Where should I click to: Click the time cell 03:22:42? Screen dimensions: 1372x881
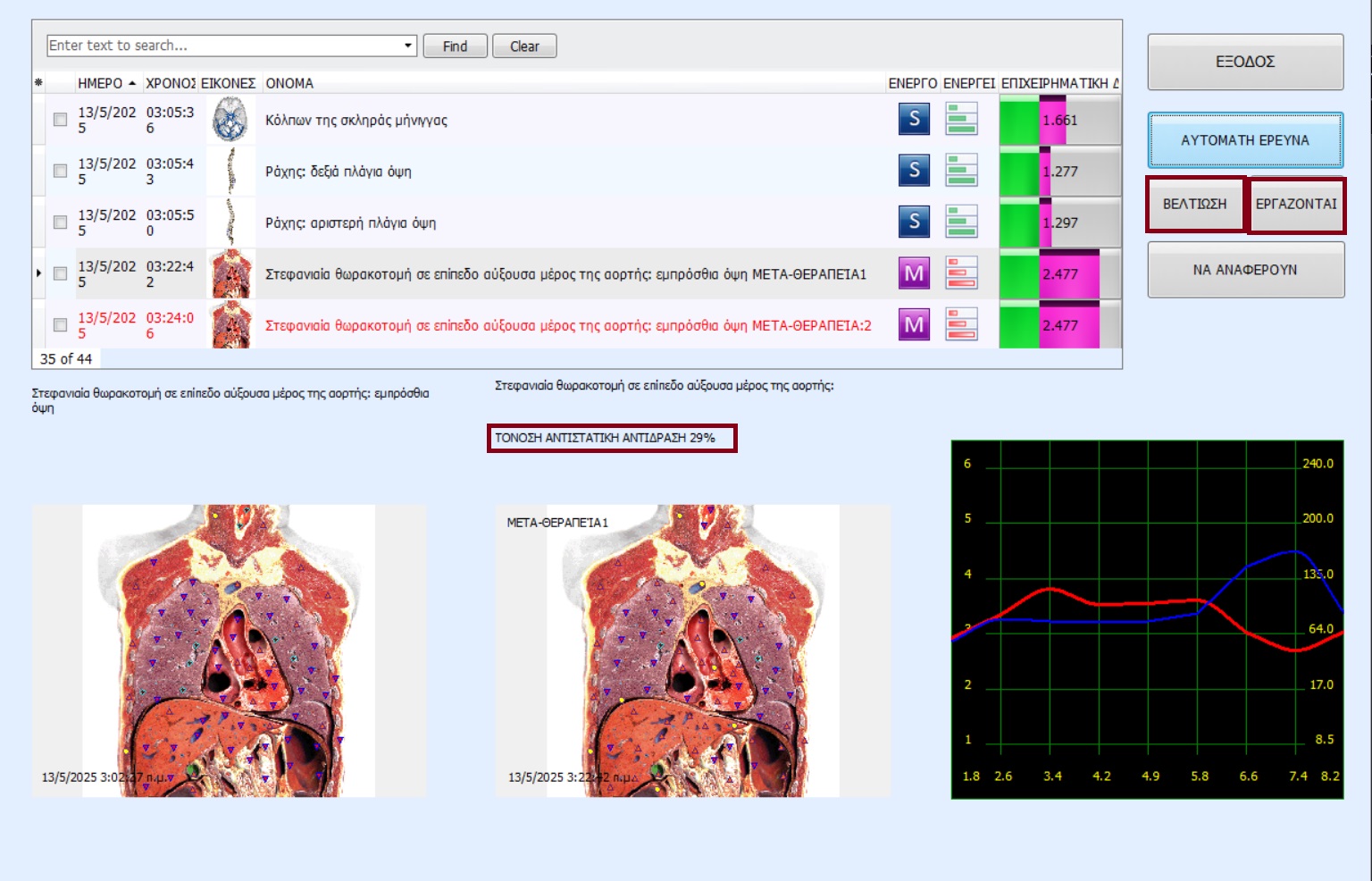[171, 273]
